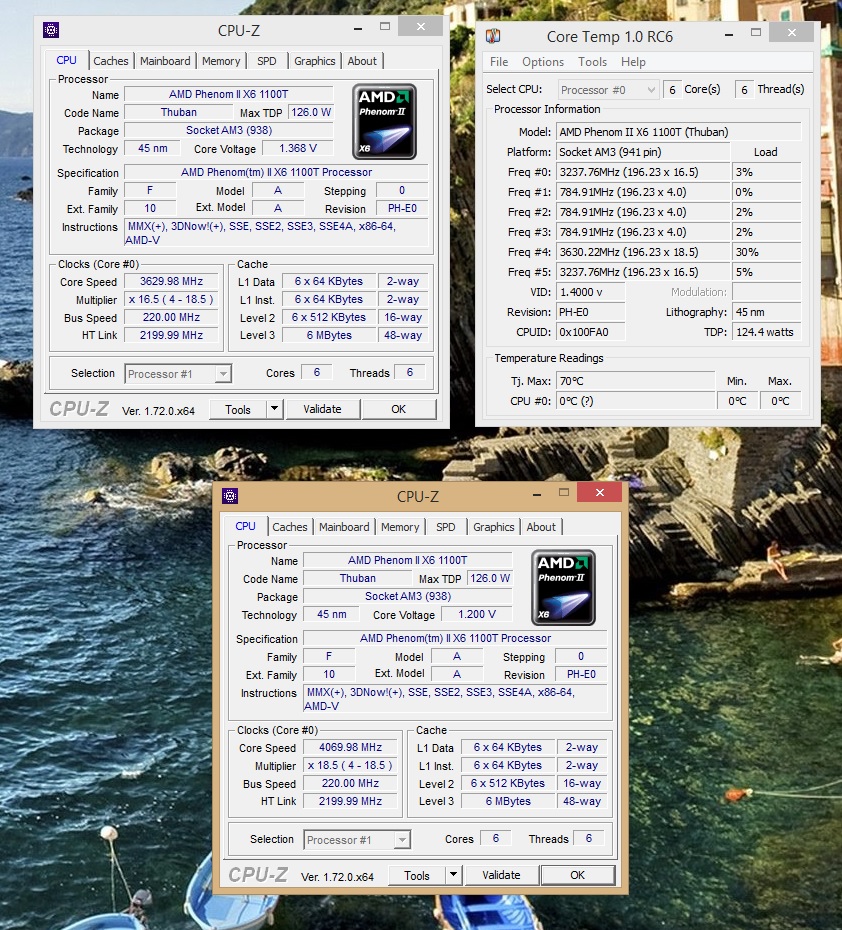The image size is (842, 930).
Task: Click the Core Temp app icon in title bar
Action: 493,36
